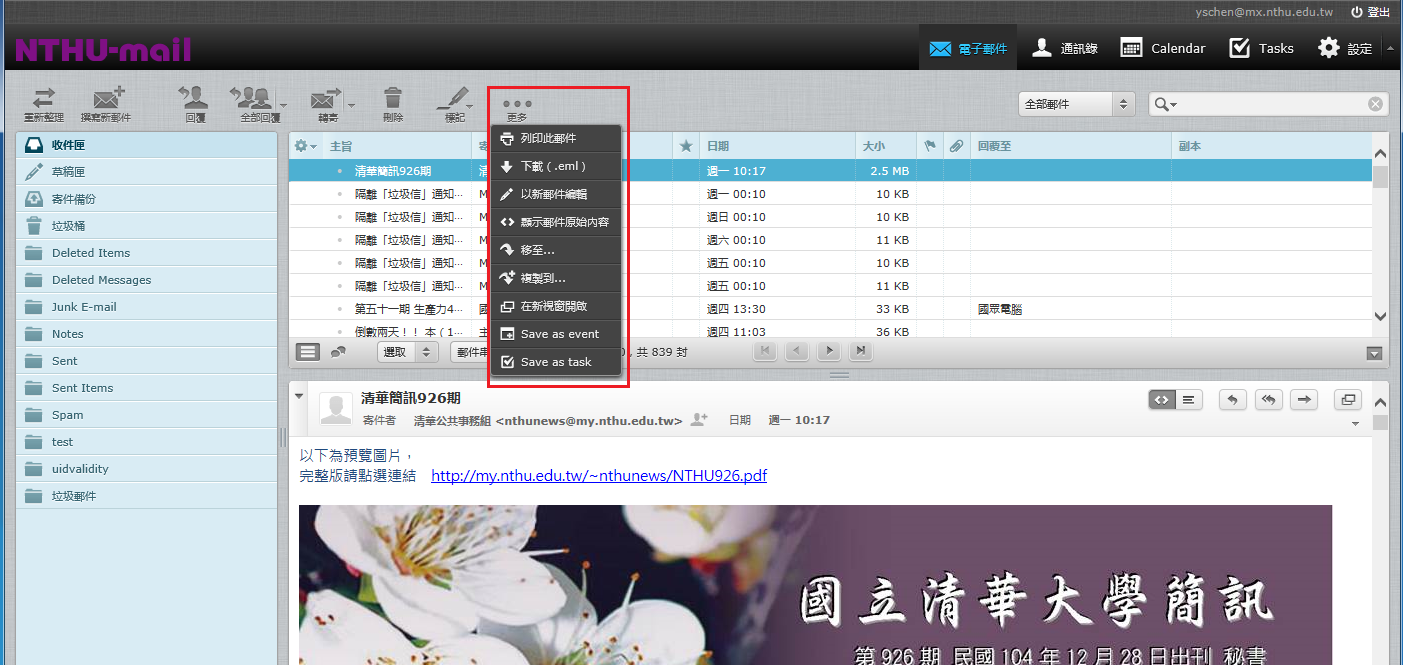Image resolution: width=1403 pixels, height=665 pixels.
Task: Click the refresh (重新整理) toolbar icon
Action: point(43,100)
